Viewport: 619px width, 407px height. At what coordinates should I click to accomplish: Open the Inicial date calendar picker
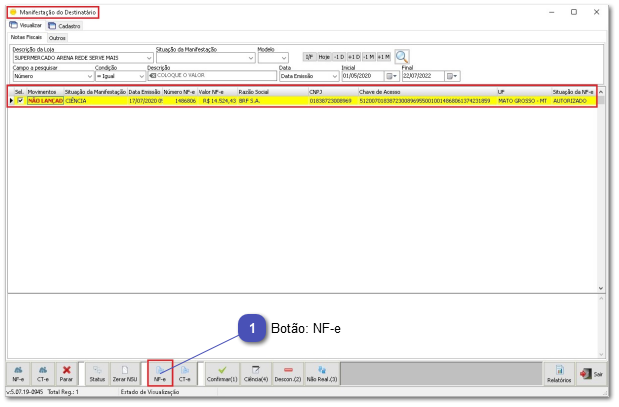click(x=392, y=76)
